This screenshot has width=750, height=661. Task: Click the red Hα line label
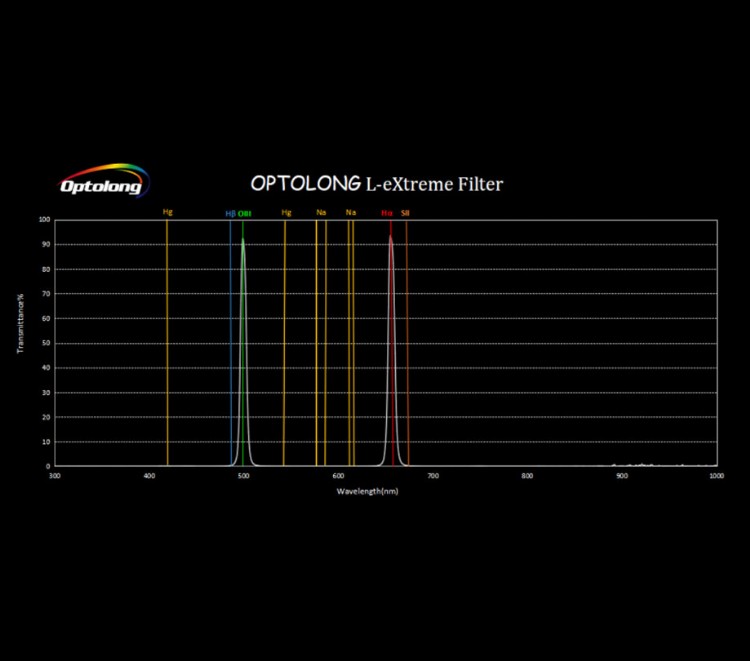387,213
